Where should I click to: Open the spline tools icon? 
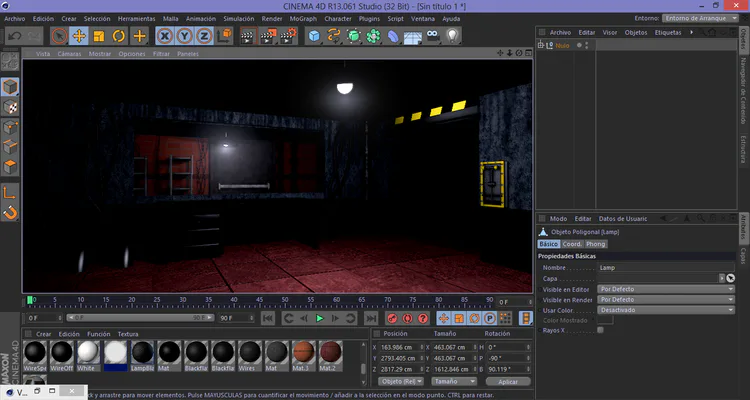tap(333, 36)
